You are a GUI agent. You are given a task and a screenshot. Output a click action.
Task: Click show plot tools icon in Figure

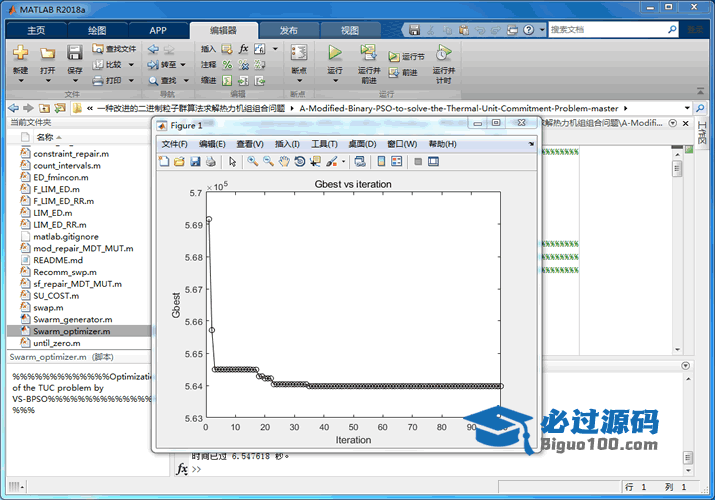[433, 161]
